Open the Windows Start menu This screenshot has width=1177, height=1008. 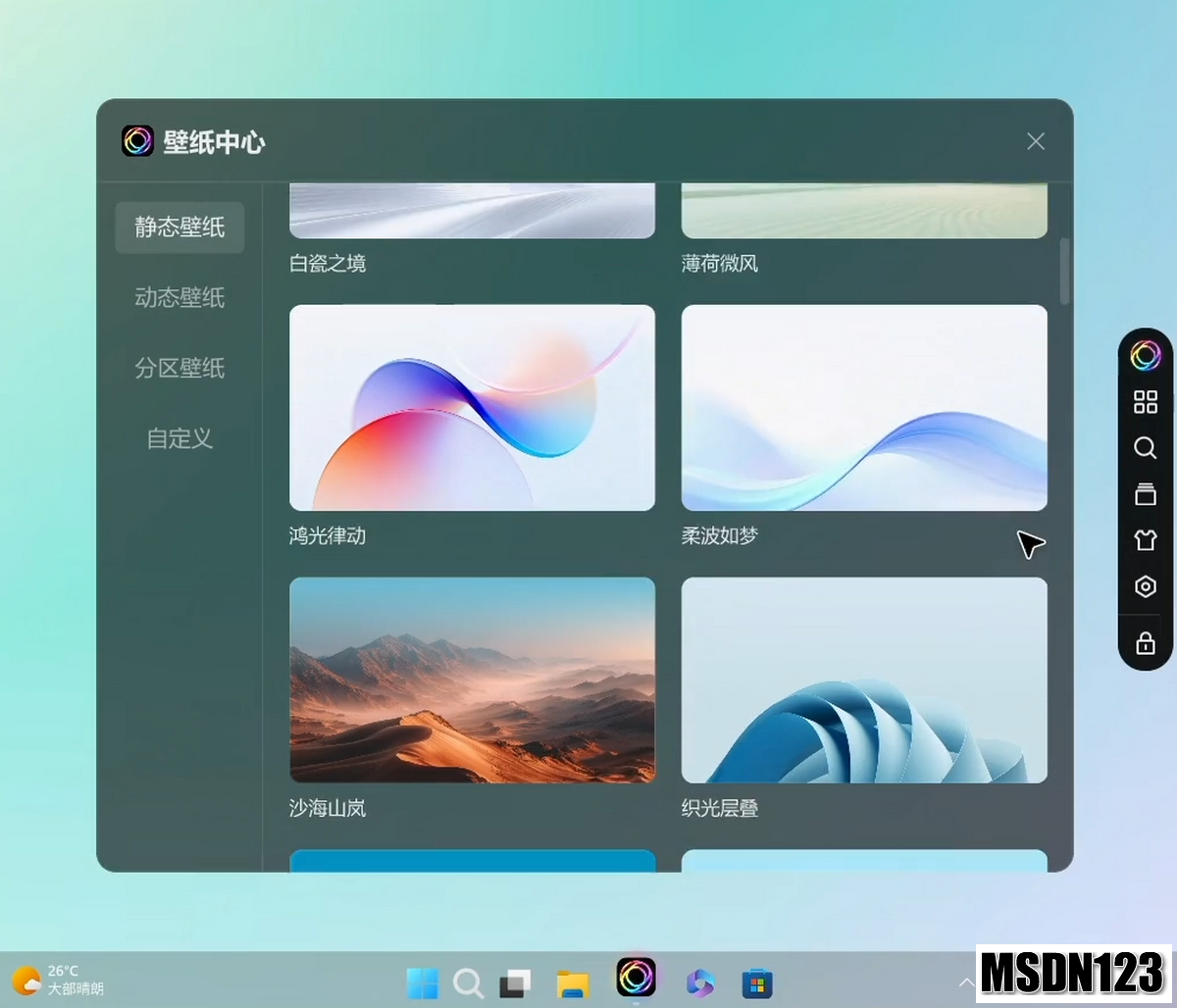423,983
